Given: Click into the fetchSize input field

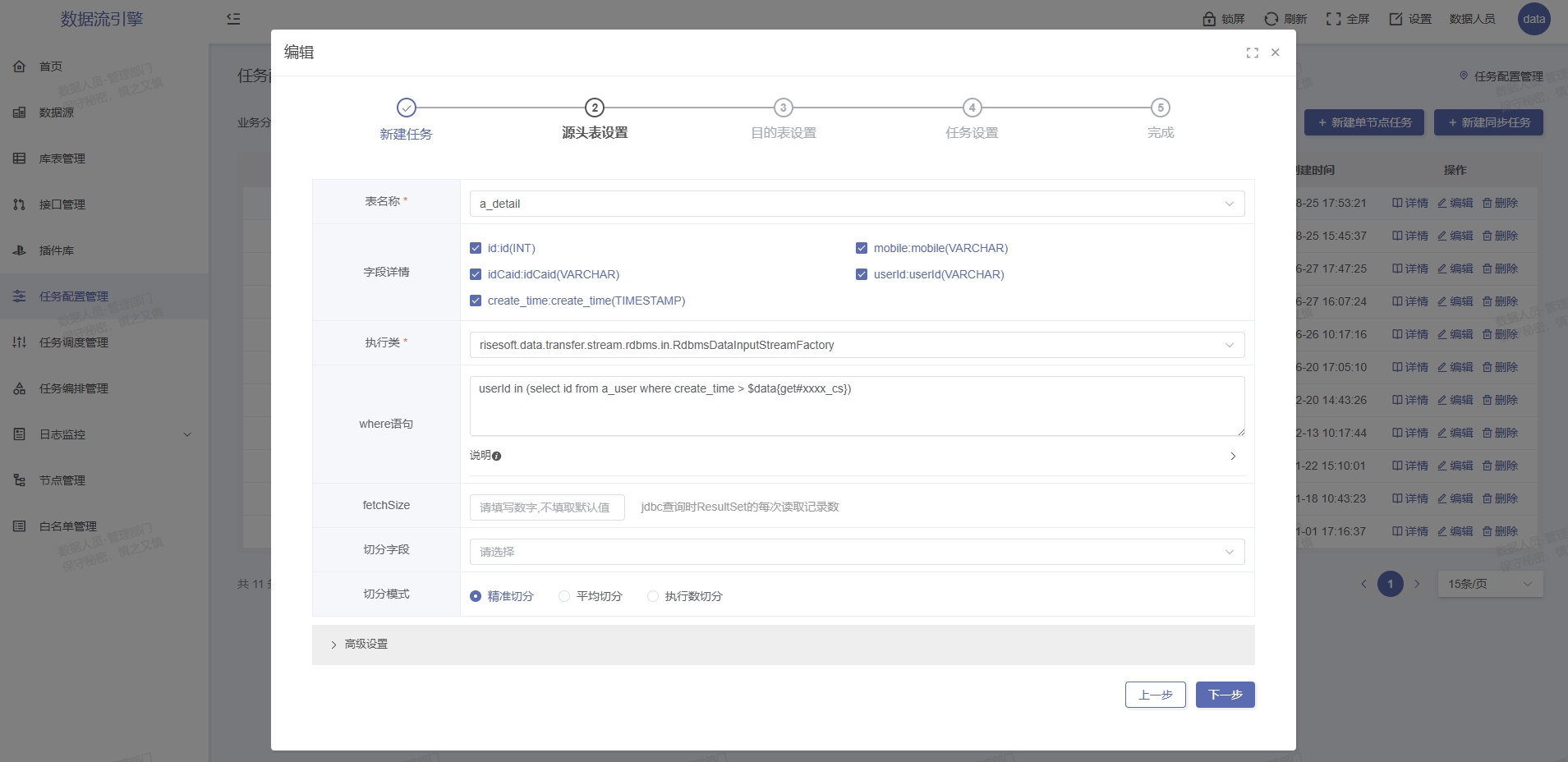Looking at the screenshot, I should 546,507.
